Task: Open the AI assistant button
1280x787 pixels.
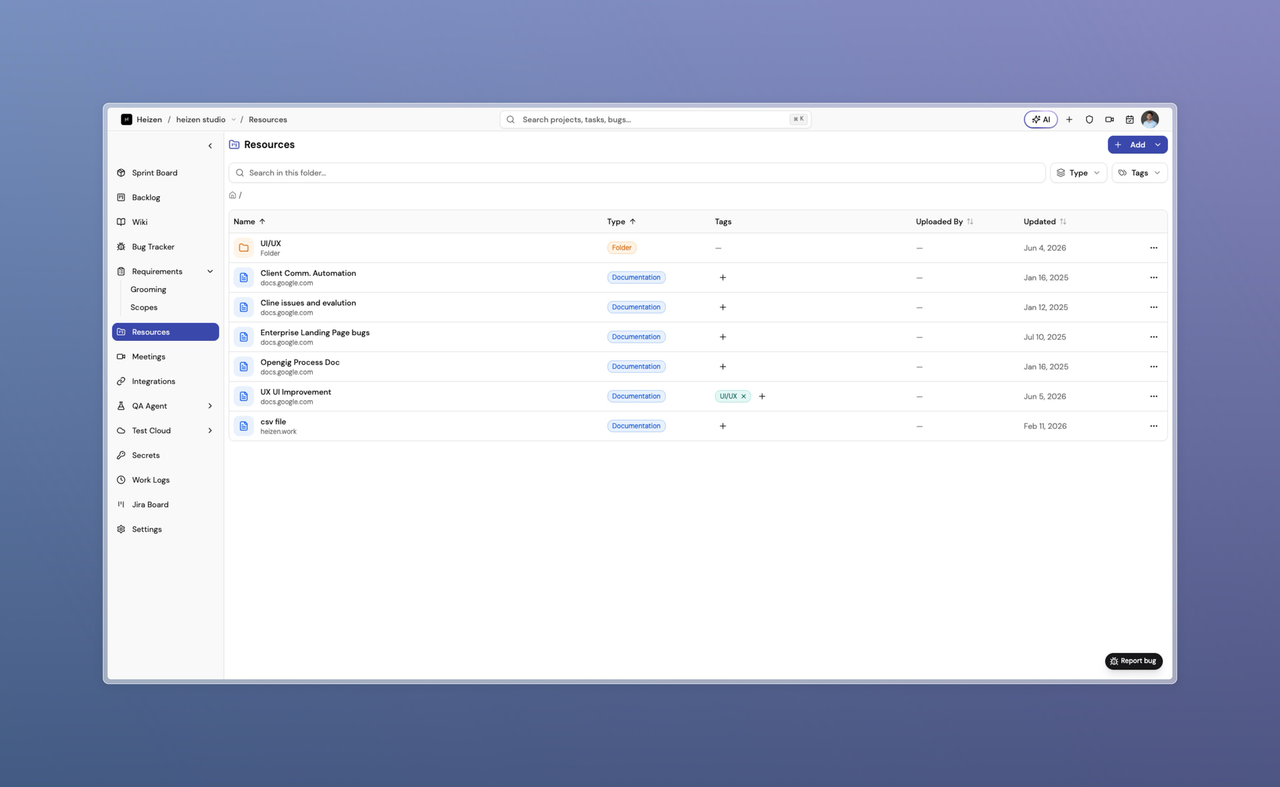Action: (x=1041, y=119)
